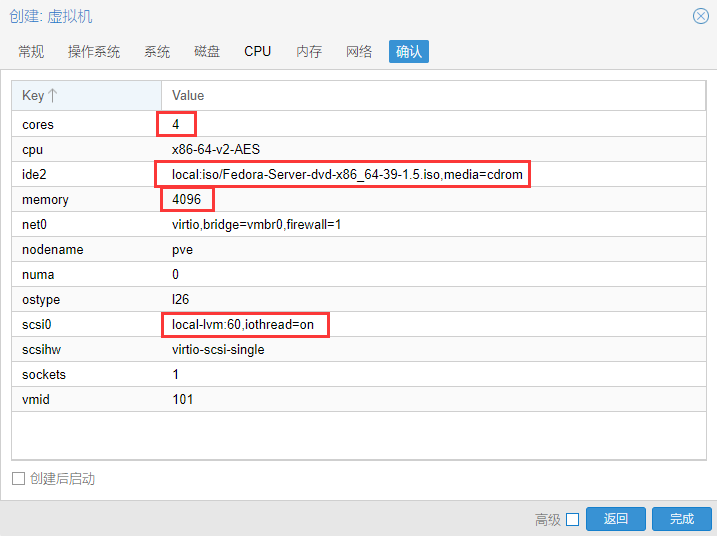The width and height of the screenshot is (717, 536).
Task: Click the 返回 back button
Action: (x=616, y=519)
